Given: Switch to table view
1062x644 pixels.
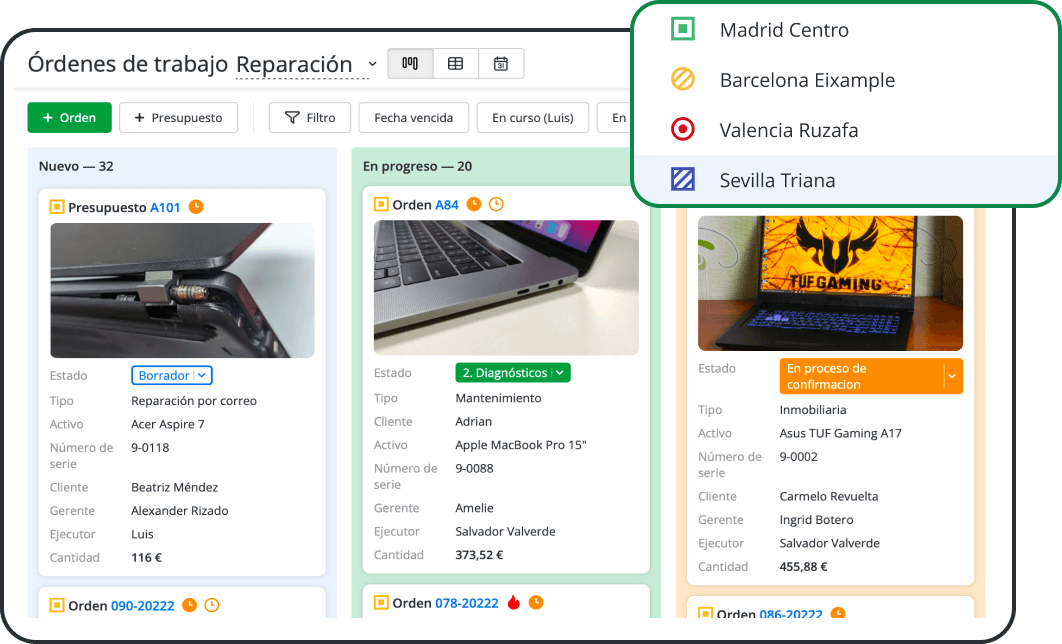Looking at the screenshot, I should point(456,64).
